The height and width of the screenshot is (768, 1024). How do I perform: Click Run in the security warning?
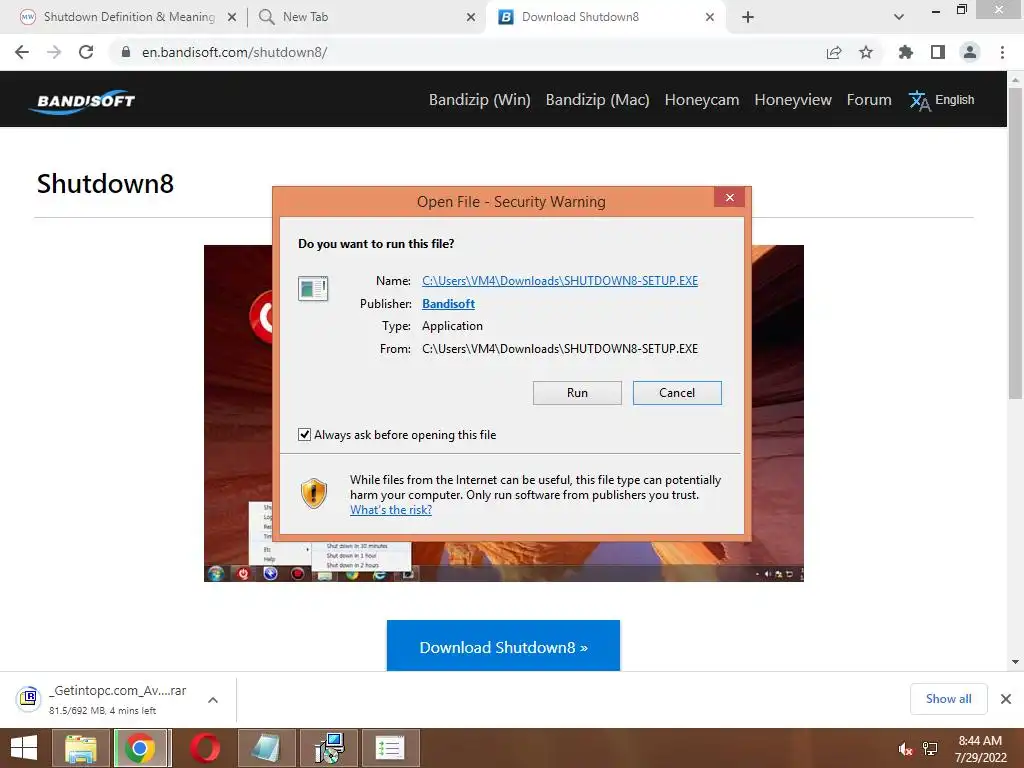pos(577,392)
